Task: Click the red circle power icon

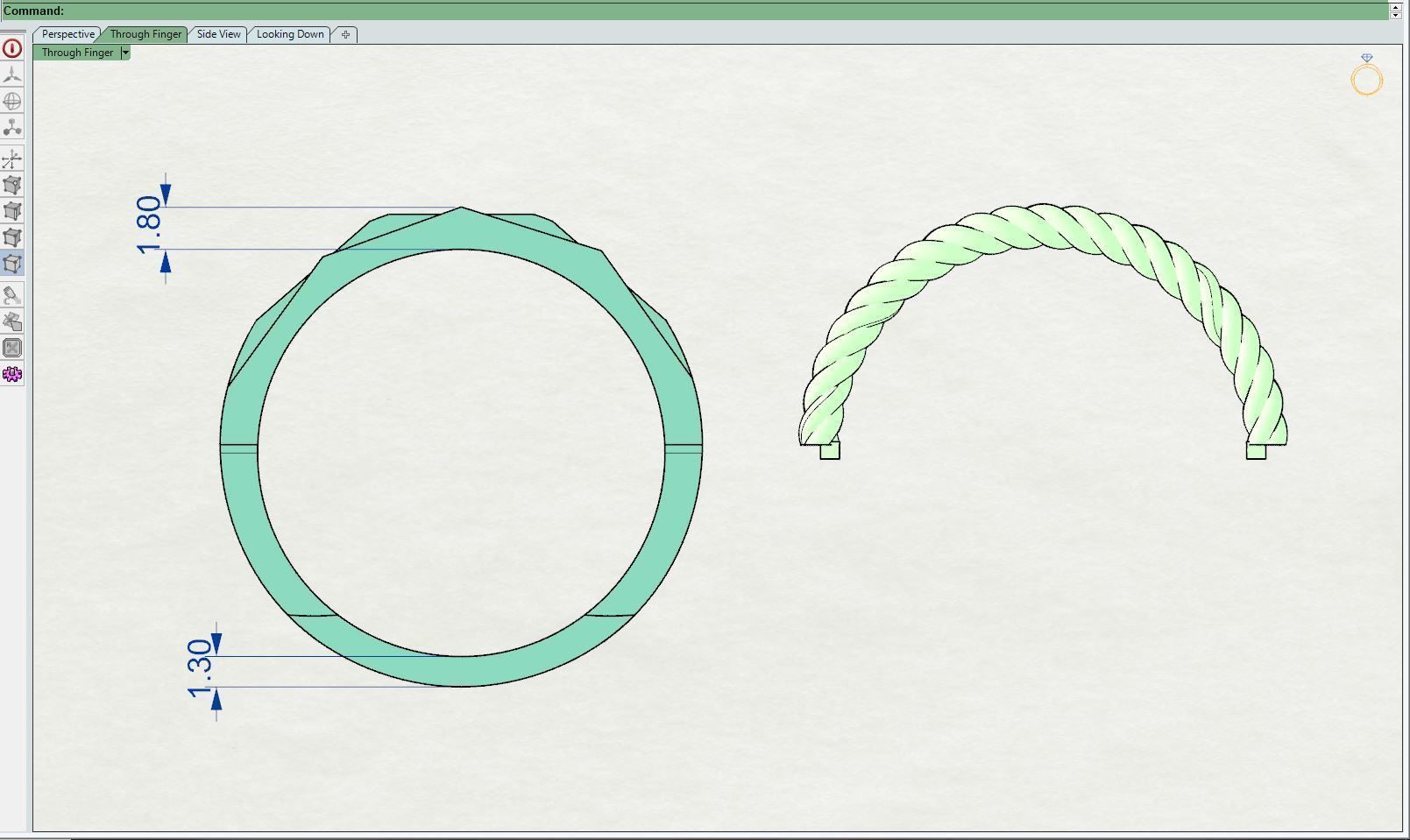Action: click(12, 48)
